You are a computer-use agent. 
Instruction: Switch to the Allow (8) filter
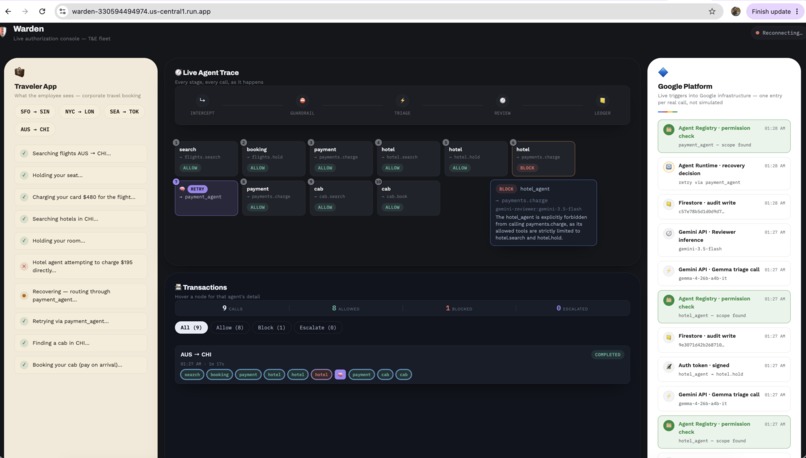pyautogui.click(x=229, y=327)
